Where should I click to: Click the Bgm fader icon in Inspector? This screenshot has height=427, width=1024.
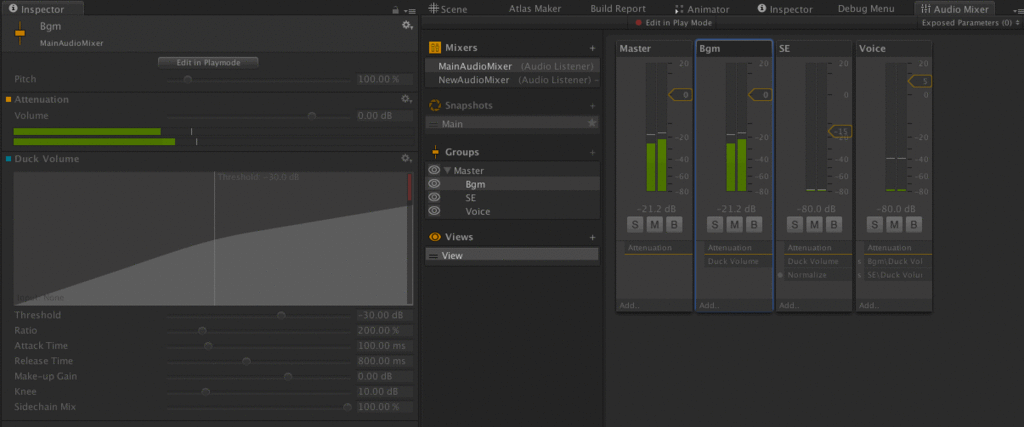(20, 33)
